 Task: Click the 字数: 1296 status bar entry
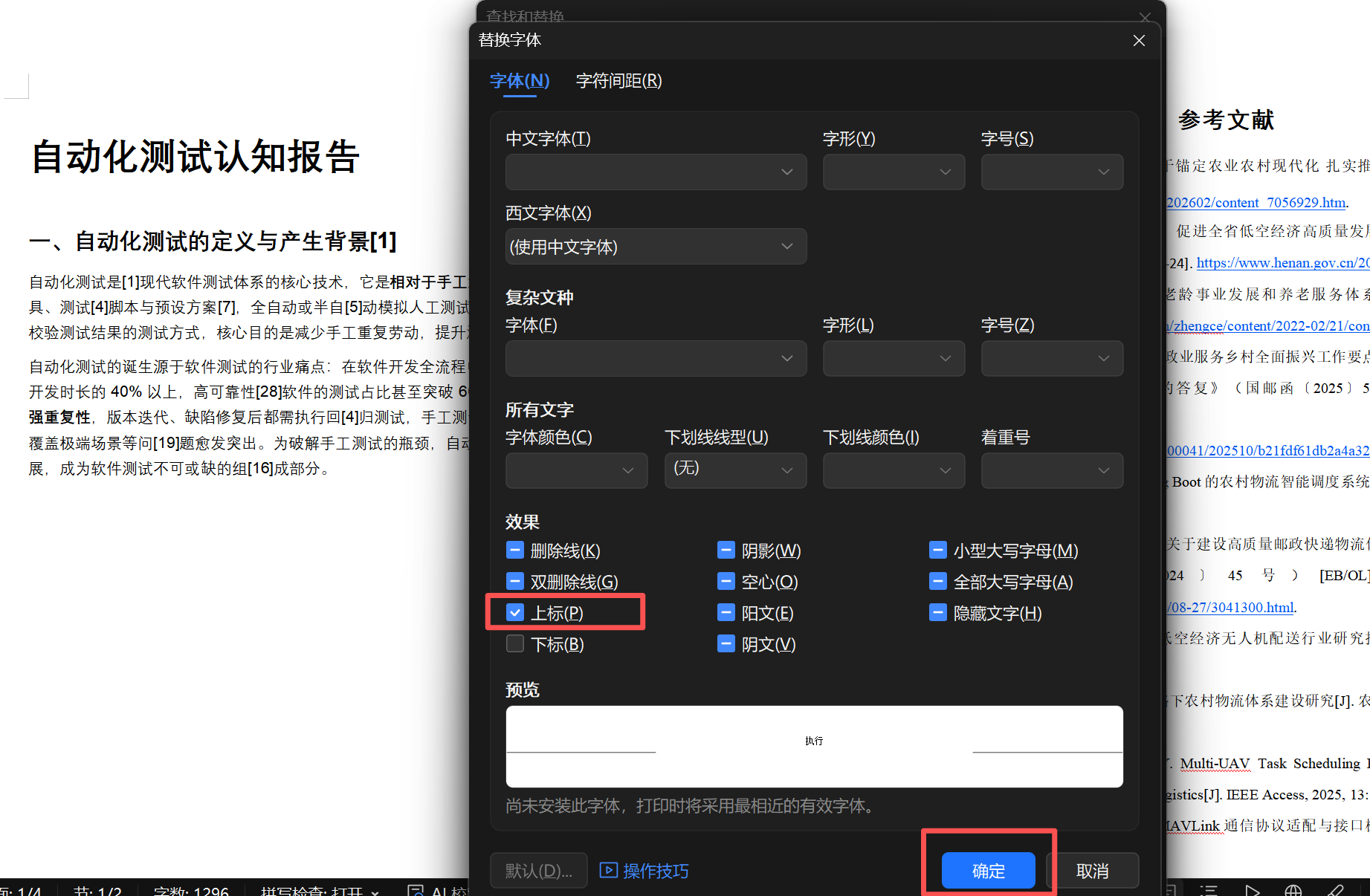191,890
